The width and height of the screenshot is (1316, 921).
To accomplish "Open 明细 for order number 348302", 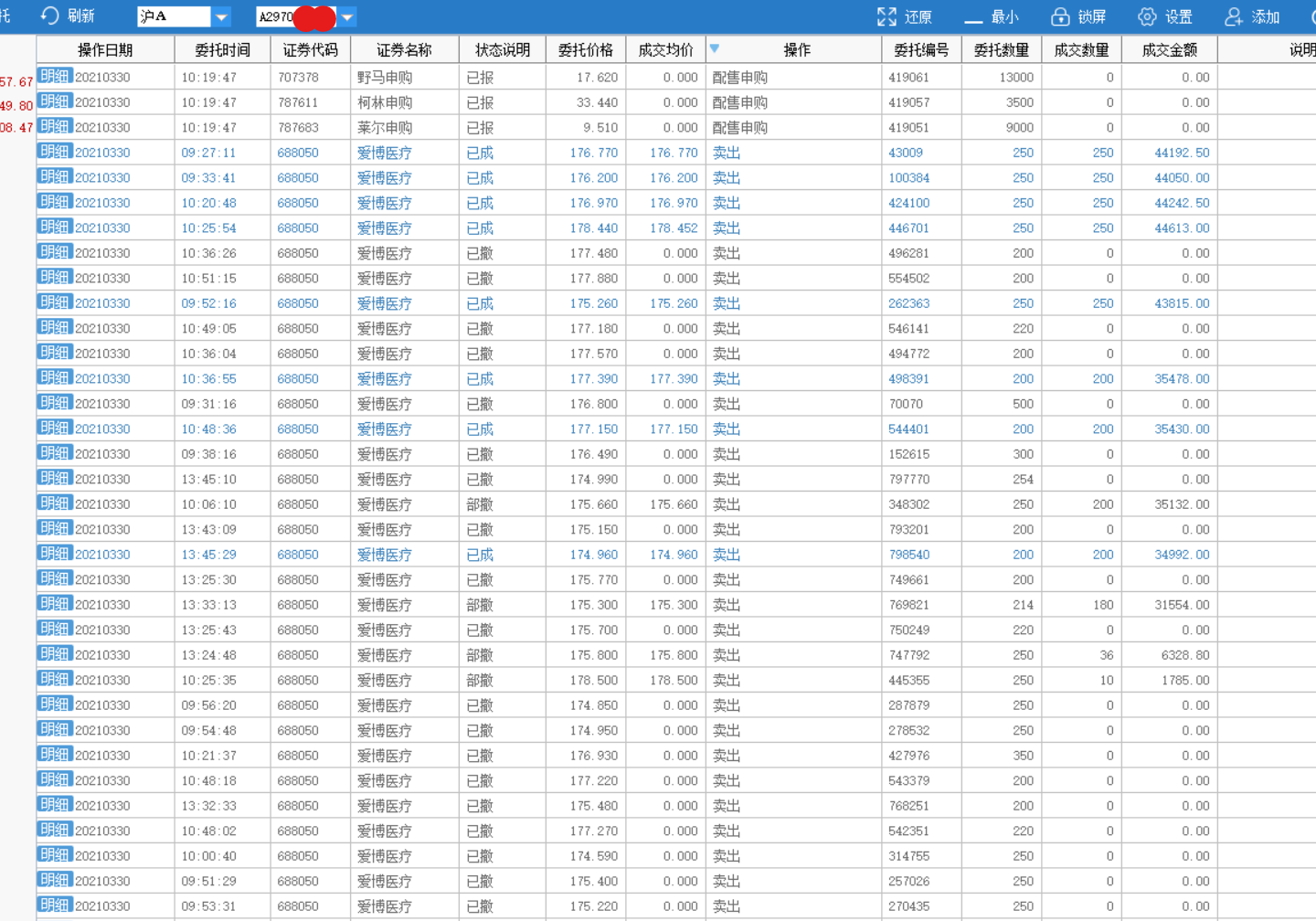I will coord(55,503).
